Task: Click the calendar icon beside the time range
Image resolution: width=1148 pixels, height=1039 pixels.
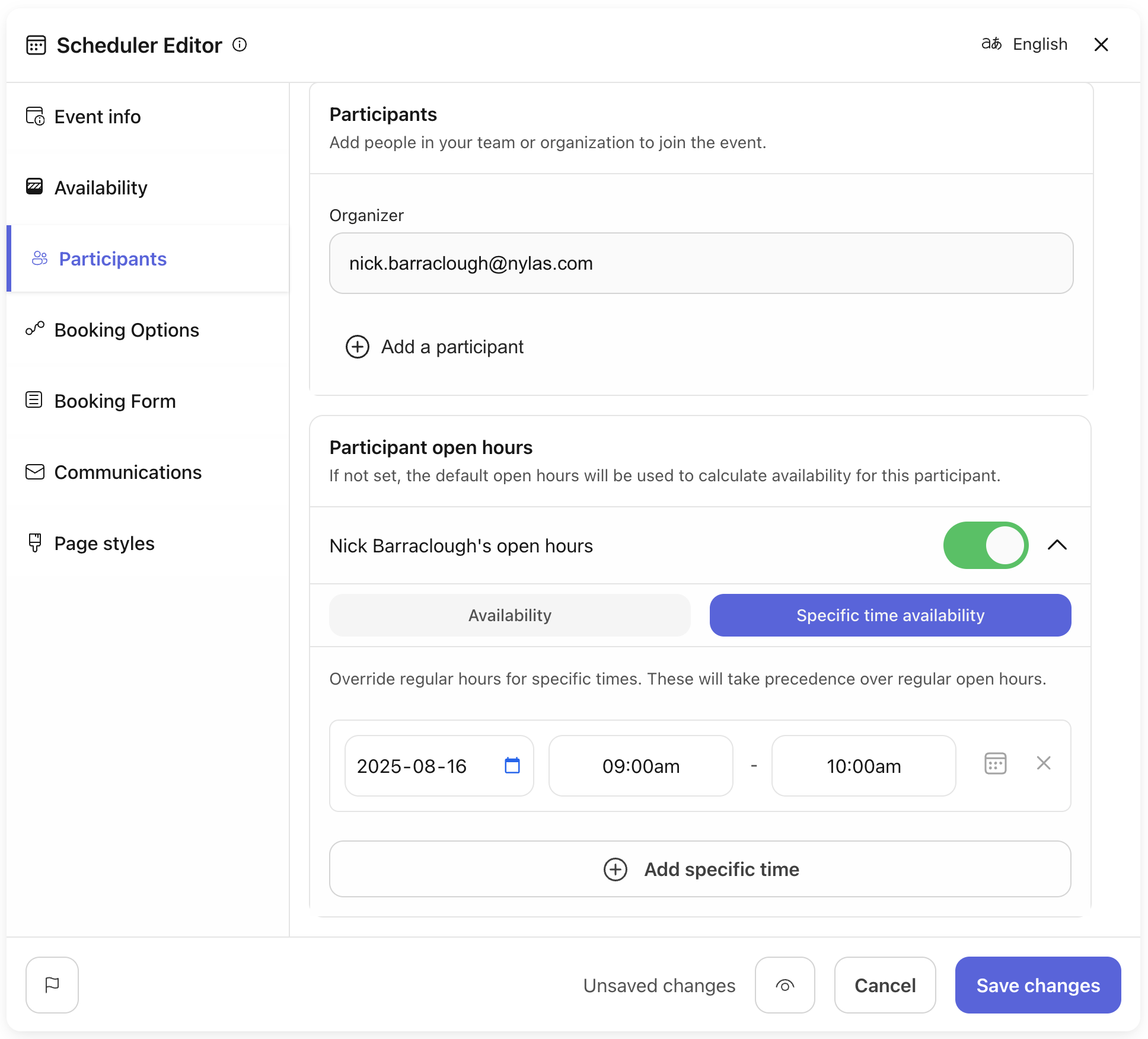Action: [994, 763]
